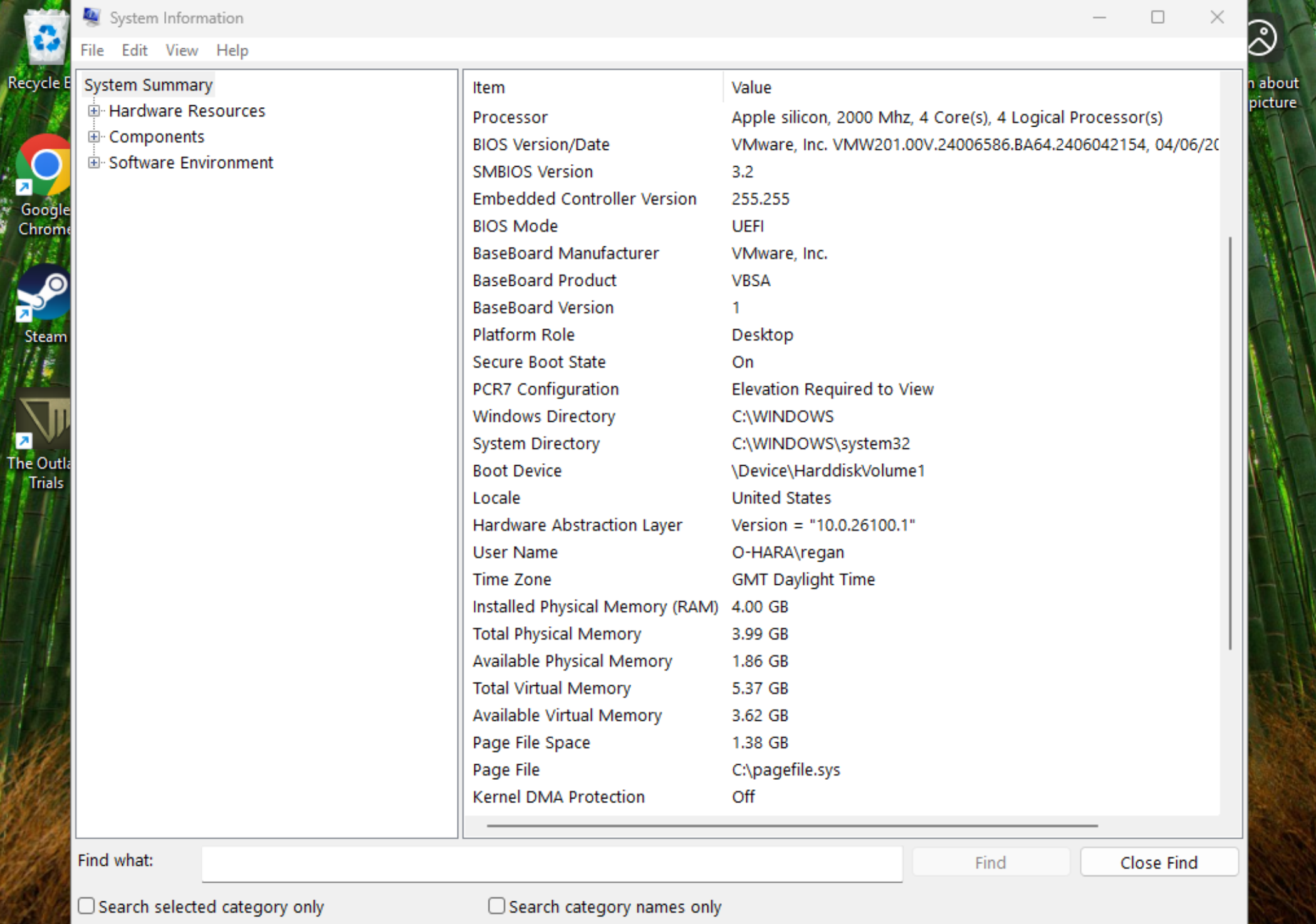
Task: Open the File menu
Action: coord(92,50)
